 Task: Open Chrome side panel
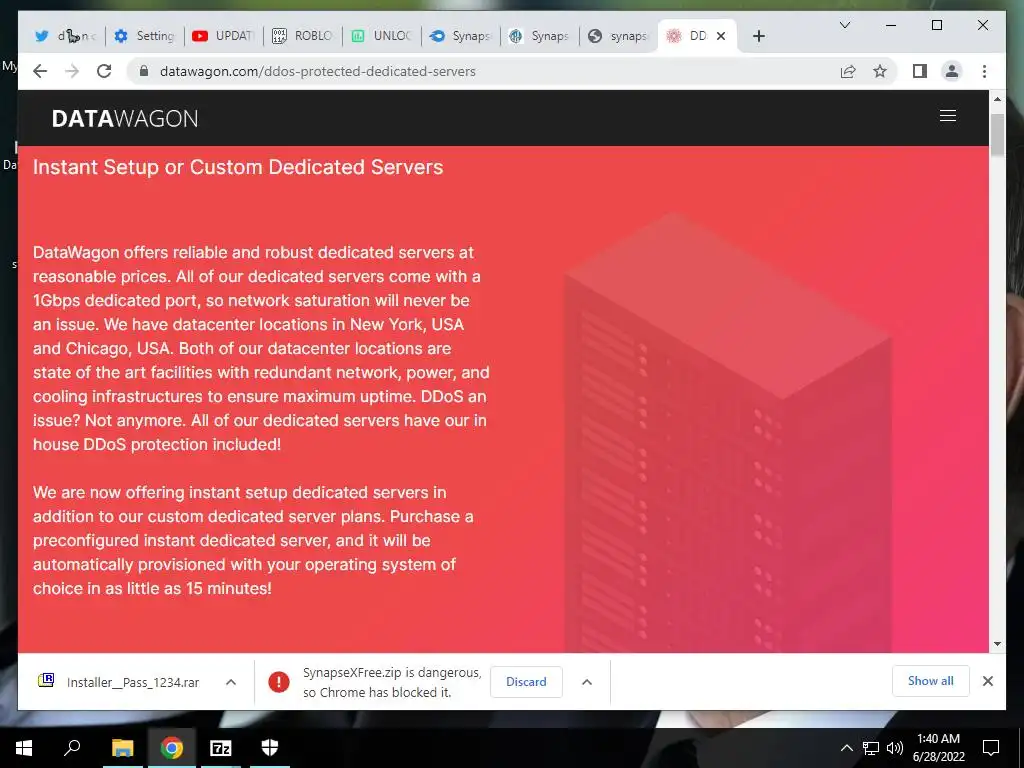(x=920, y=71)
